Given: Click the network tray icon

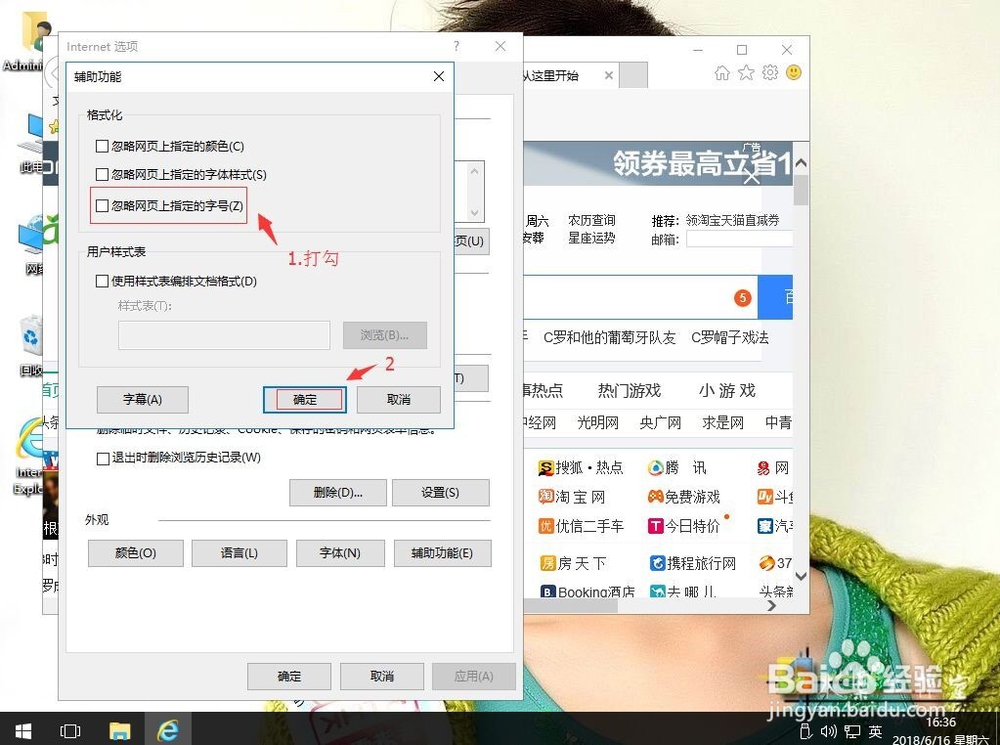Looking at the screenshot, I should (852, 731).
